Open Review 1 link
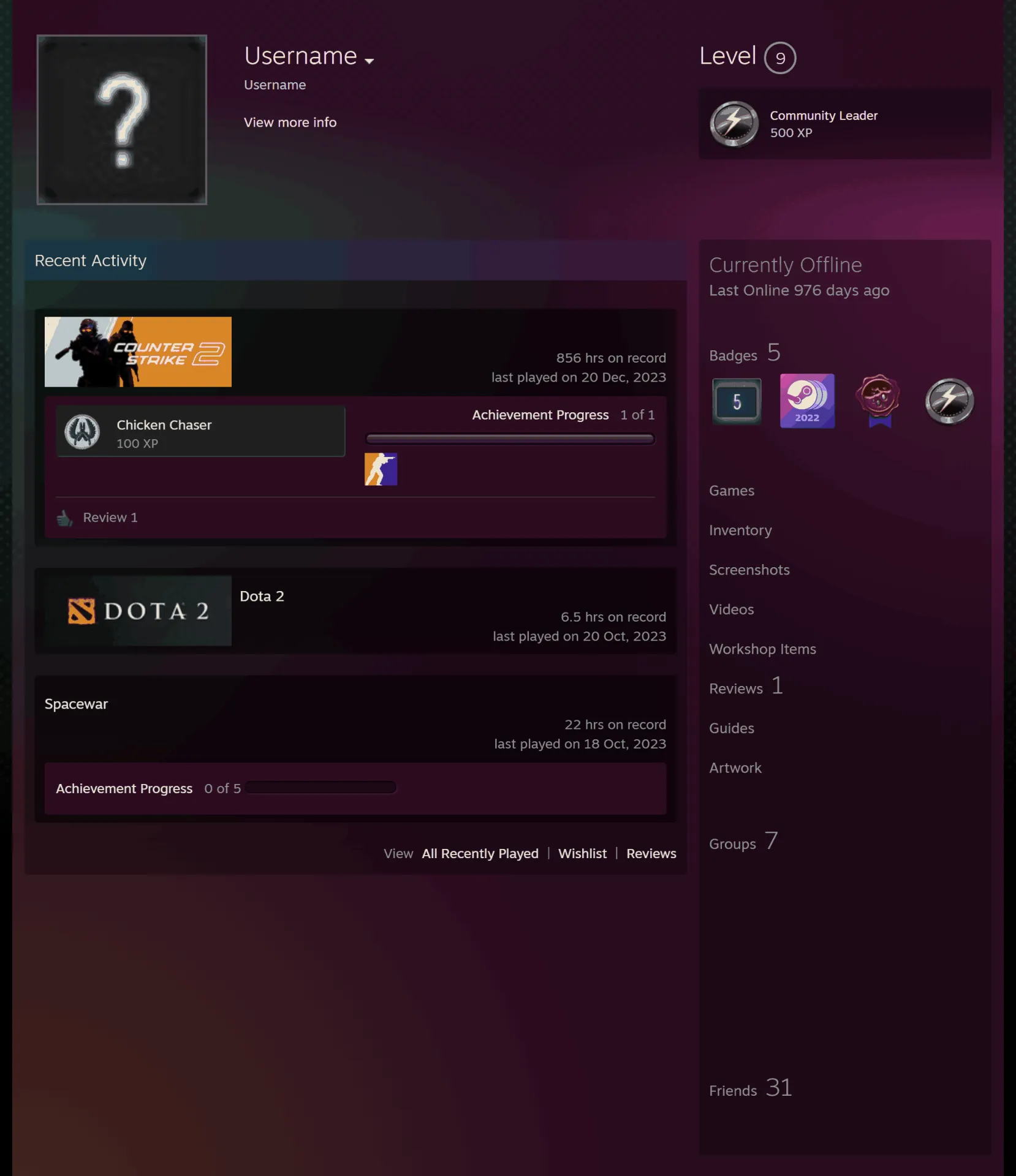This screenshot has width=1016, height=1176. point(110,518)
